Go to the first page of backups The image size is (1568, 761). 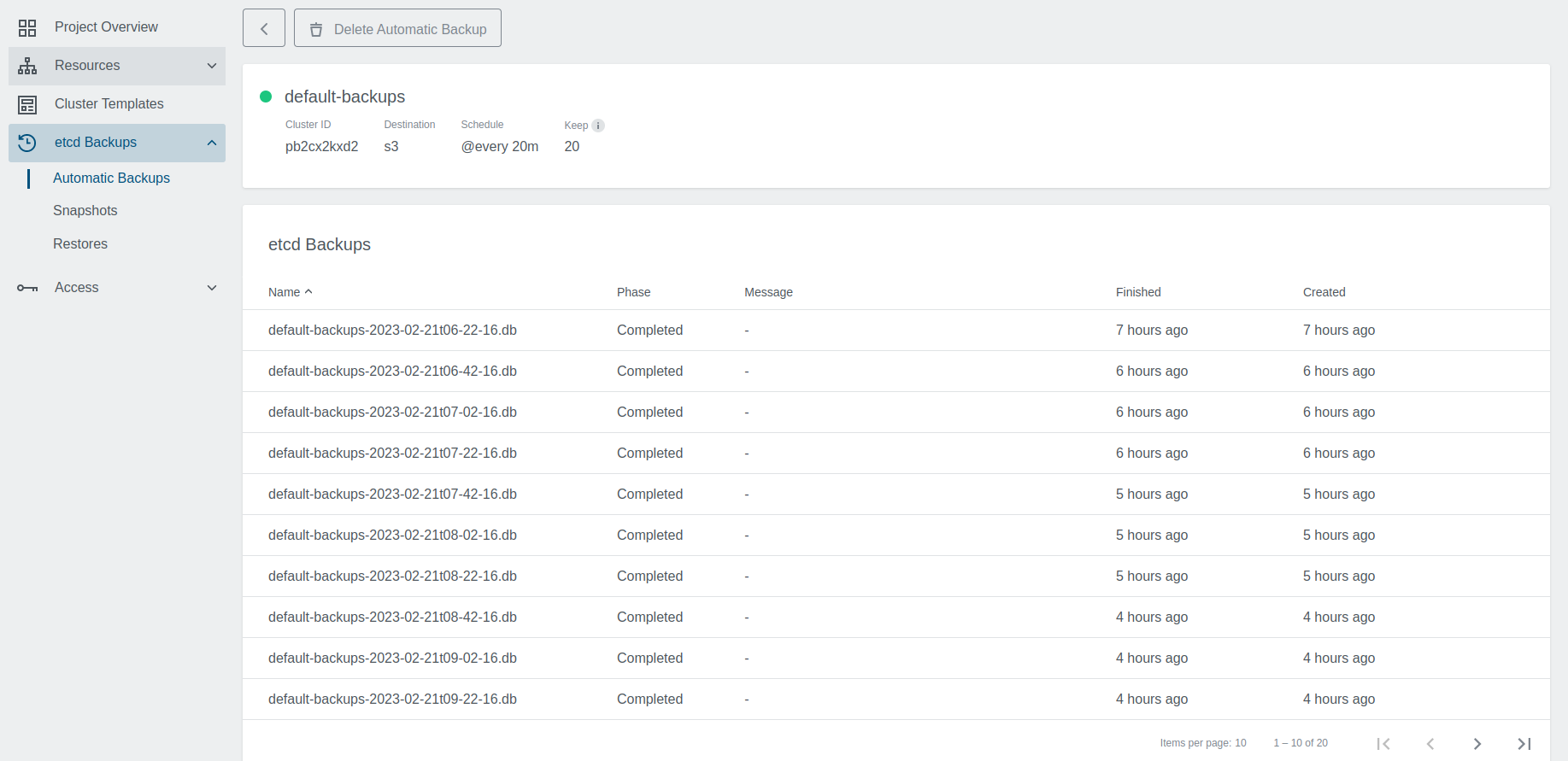coord(1383,743)
